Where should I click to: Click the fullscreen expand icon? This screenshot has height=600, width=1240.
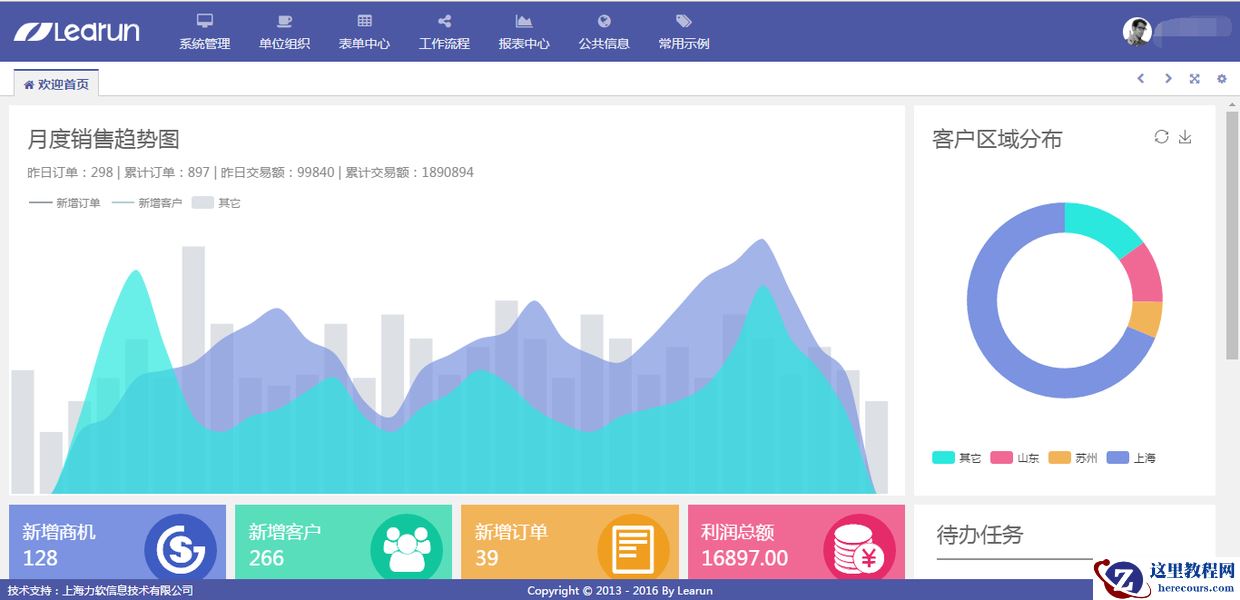coord(1195,78)
